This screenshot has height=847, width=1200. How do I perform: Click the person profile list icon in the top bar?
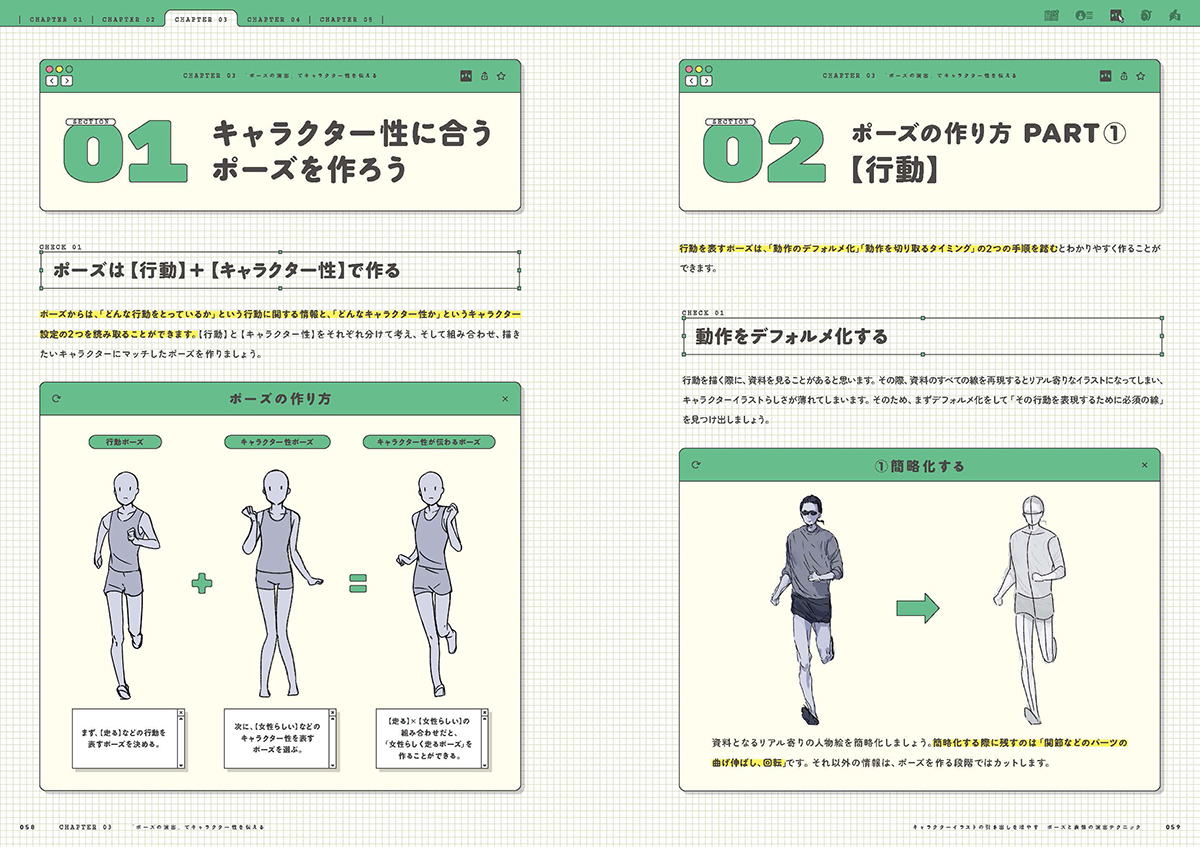click(1083, 15)
